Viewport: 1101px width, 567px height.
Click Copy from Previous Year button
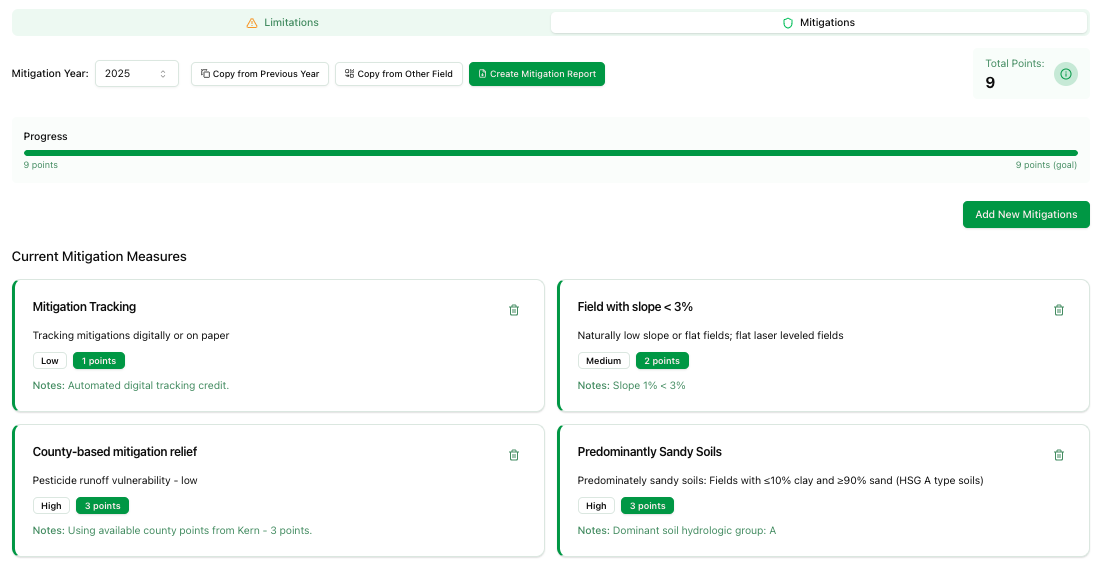pos(260,74)
